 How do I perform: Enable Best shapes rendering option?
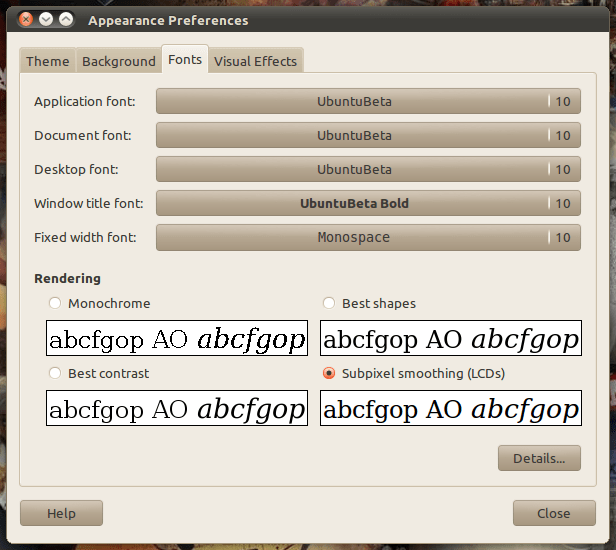pos(329,303)
